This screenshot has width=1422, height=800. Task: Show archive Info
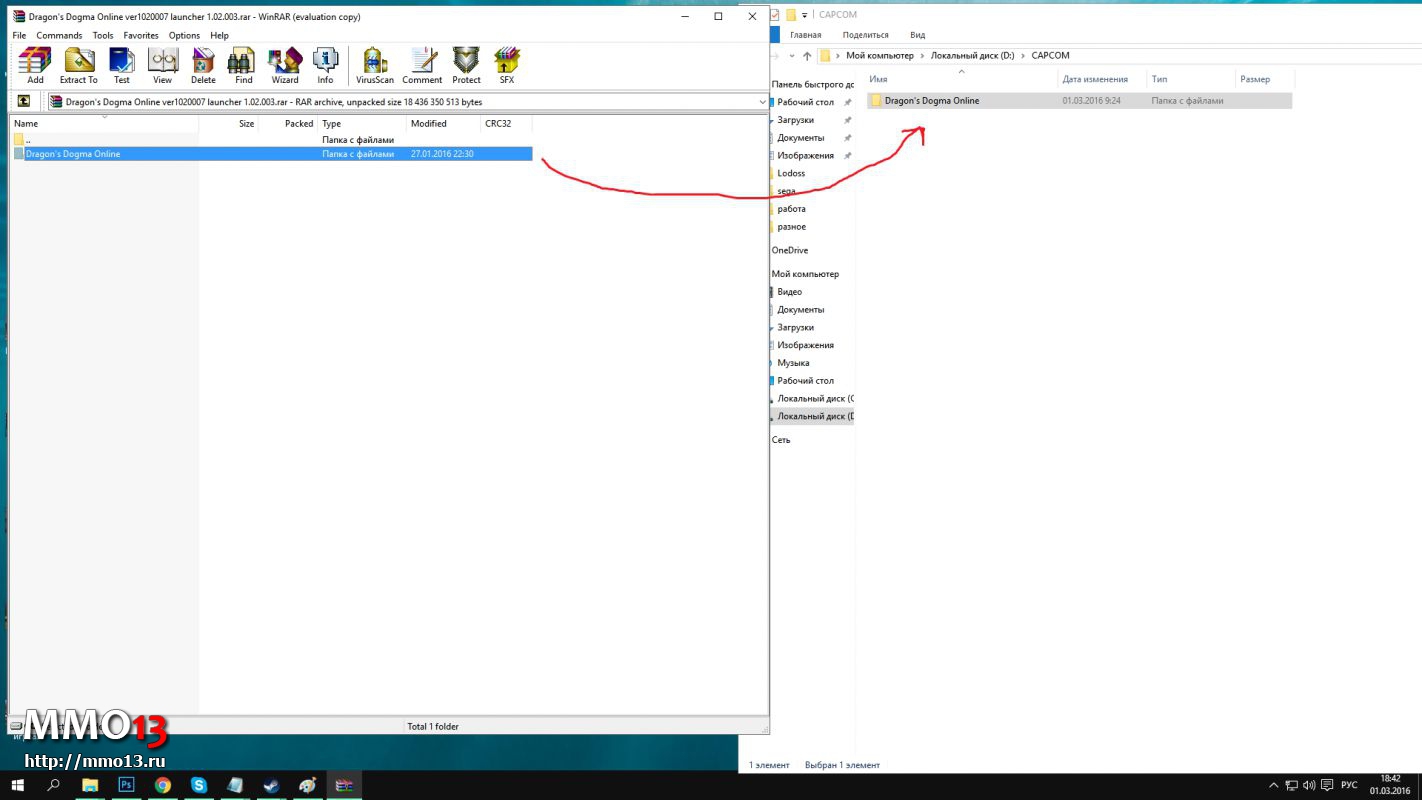[326, 66]
